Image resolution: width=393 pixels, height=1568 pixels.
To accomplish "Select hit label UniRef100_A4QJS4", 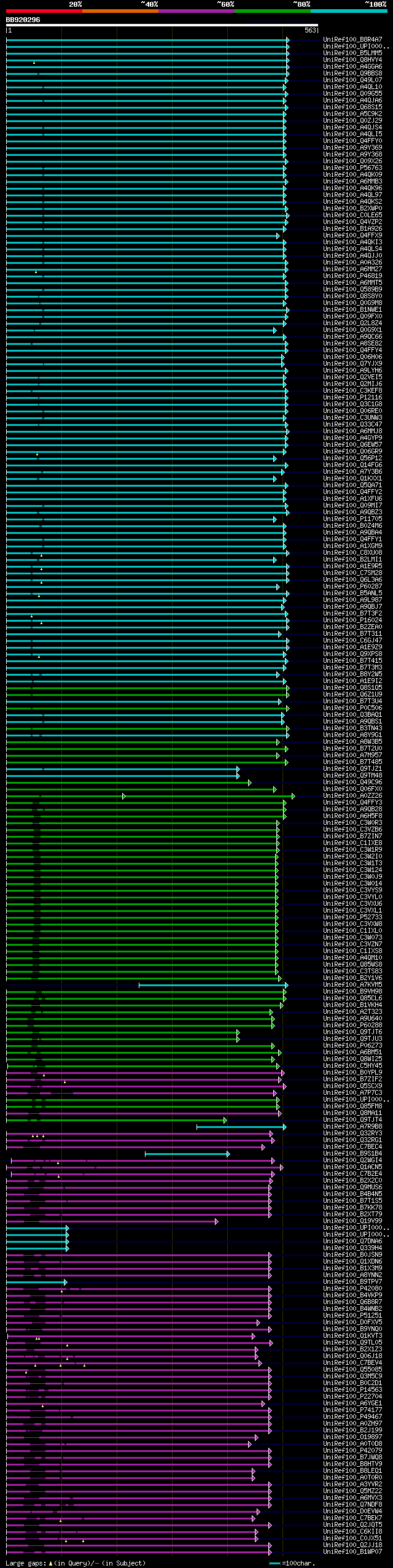I will point(352,128).
